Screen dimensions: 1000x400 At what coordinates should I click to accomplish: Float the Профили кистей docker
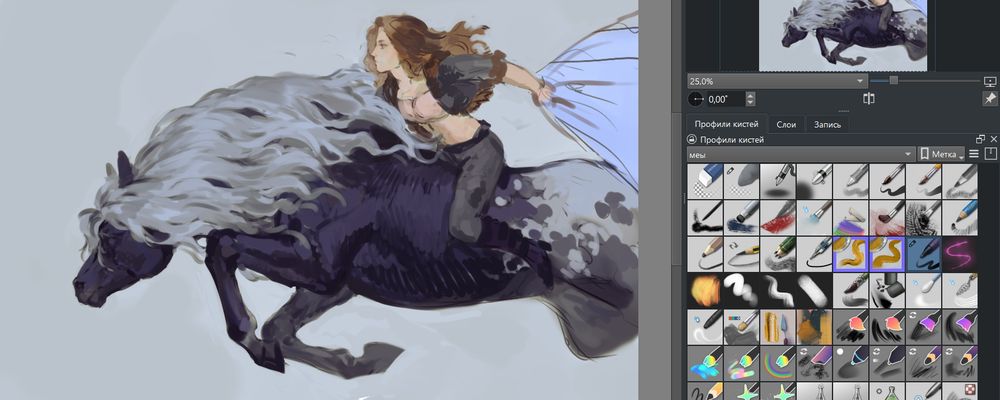(981, 139)
